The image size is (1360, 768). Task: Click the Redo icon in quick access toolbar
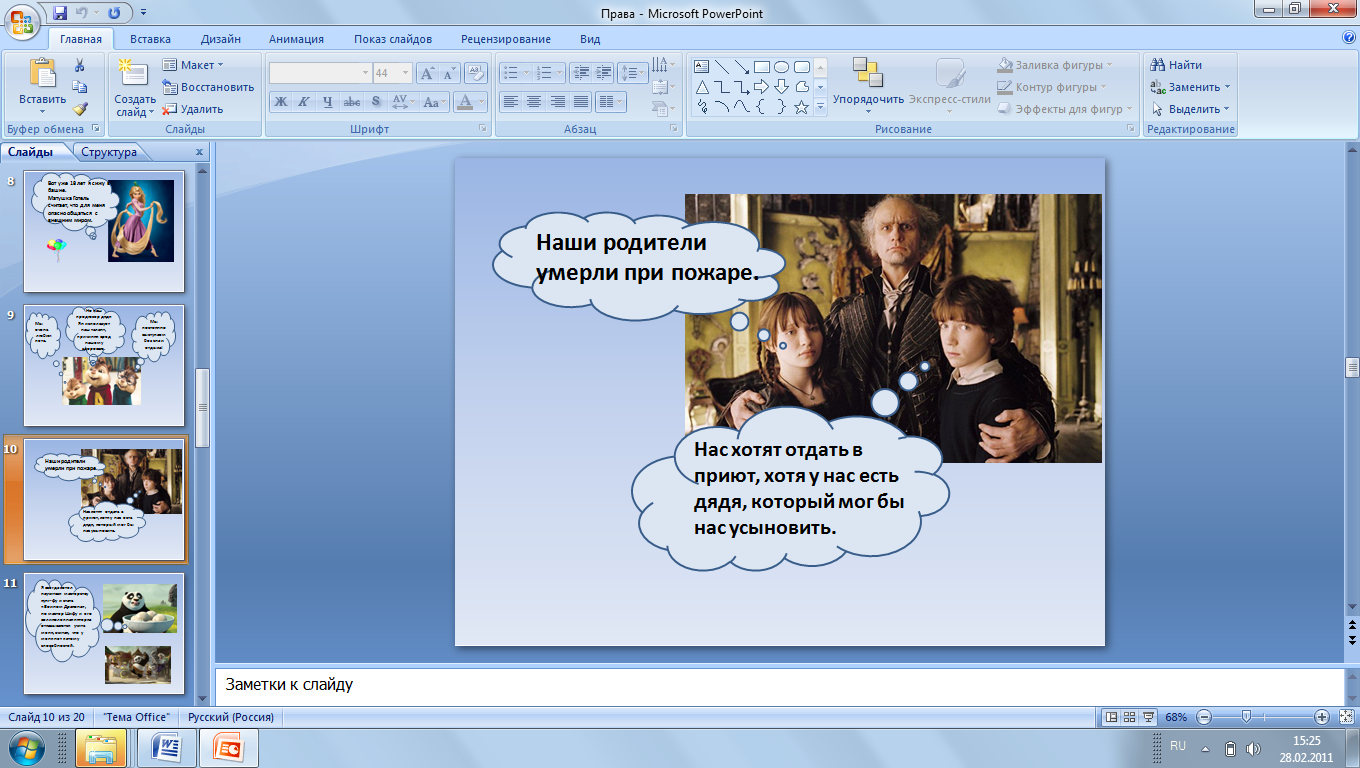(x=113, y=13)
